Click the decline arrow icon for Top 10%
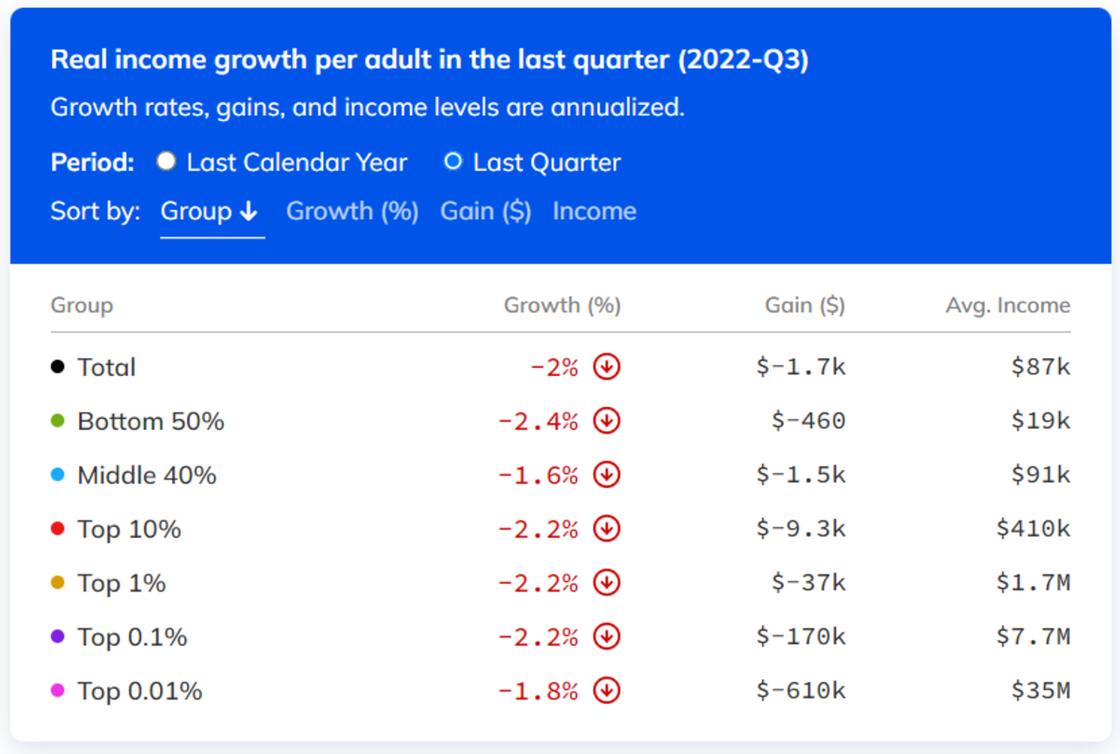Image resolution: width=1120 pixels, height=754 pixels. click(x=607, y=529)
